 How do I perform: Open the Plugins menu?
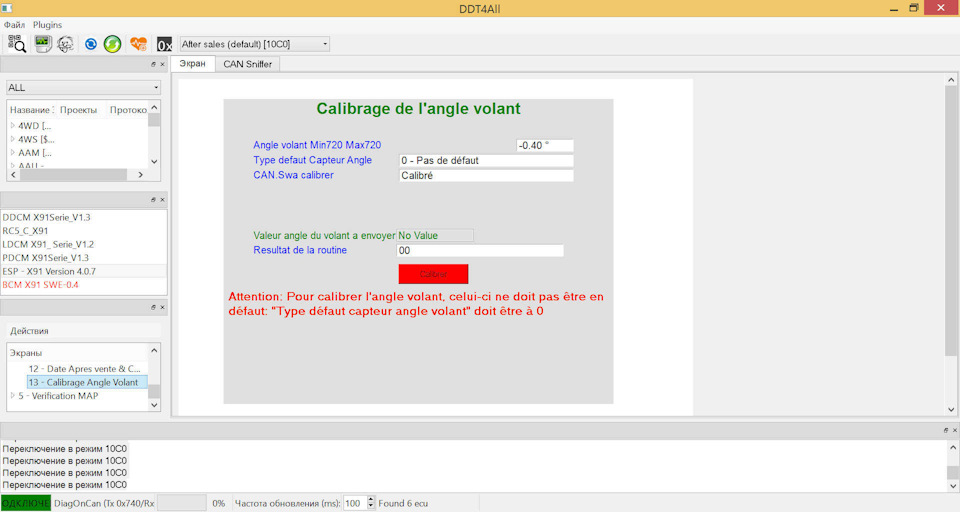(x=47, y=25)
